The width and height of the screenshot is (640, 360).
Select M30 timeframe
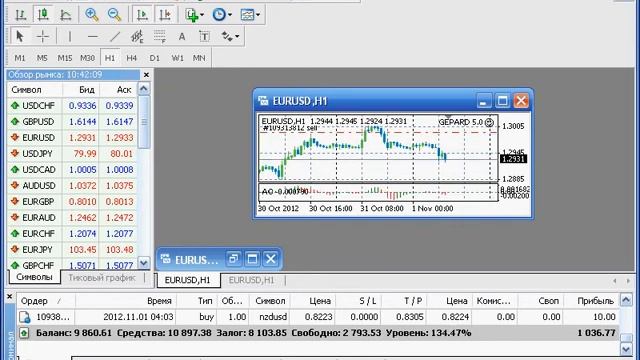pos(87,58)
